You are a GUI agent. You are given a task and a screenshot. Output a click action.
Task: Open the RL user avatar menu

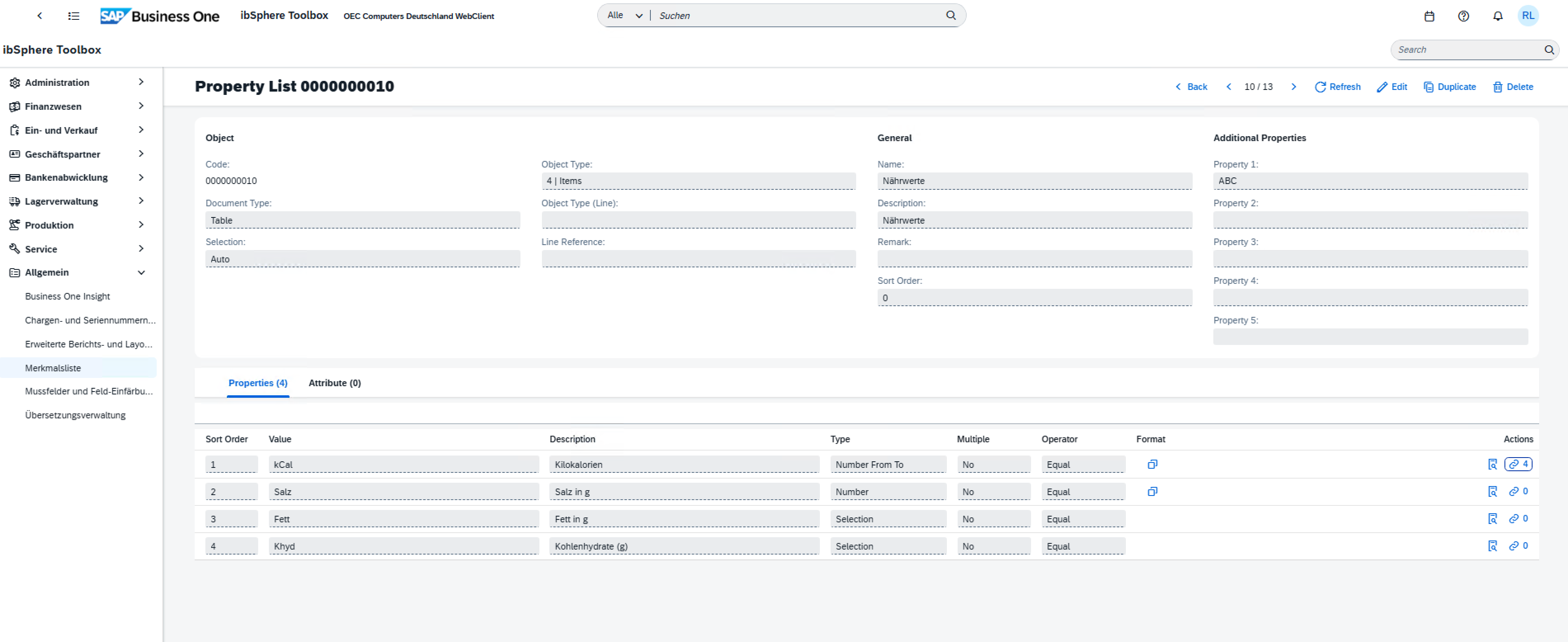1528,16
